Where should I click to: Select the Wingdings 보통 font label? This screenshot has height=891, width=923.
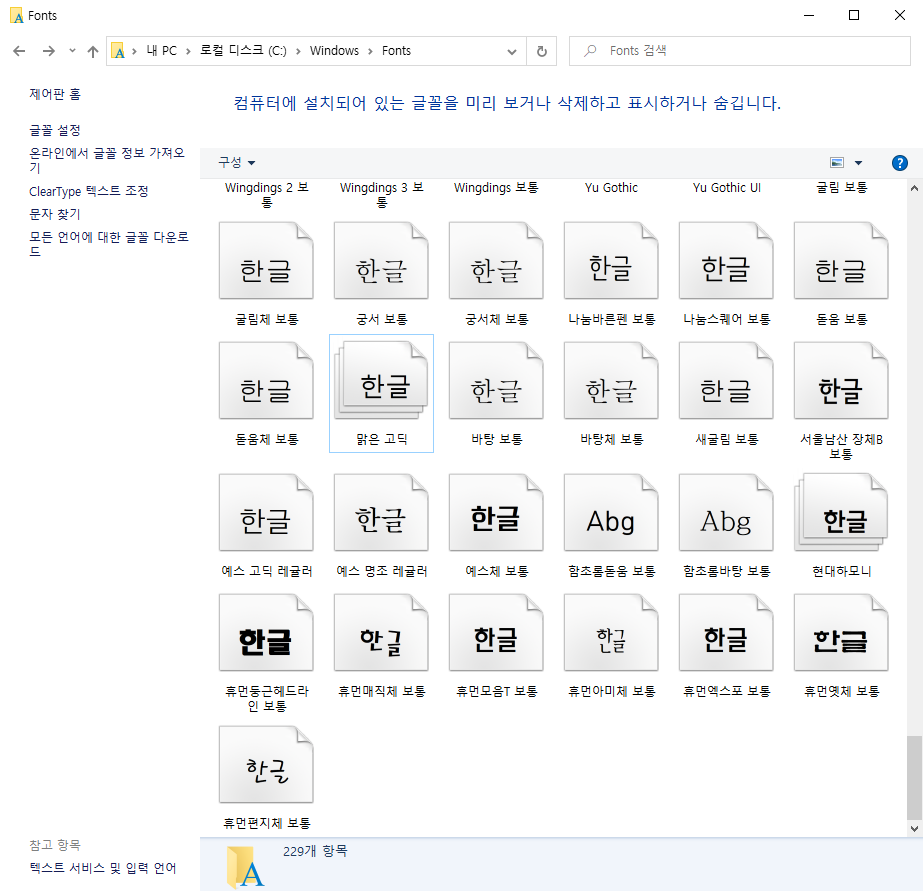[496, 188]
